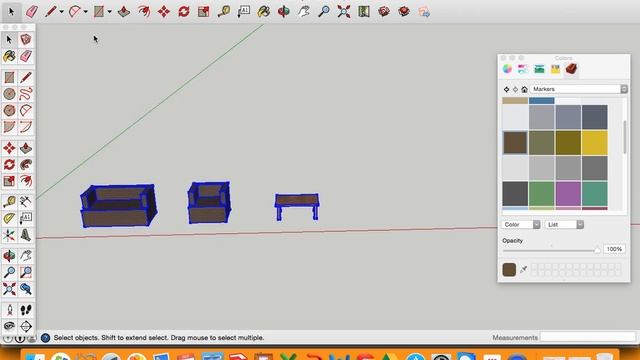This screenshot has width=640, height=360.
Task: Activate the Rotate tool in top toolbar
Action: 184,11
